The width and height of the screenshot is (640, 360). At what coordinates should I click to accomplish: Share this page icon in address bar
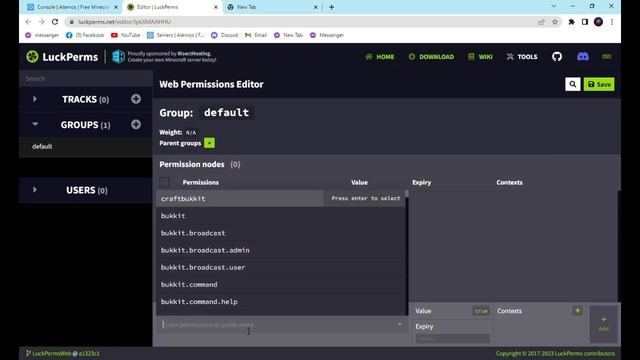tap(541, 22)
